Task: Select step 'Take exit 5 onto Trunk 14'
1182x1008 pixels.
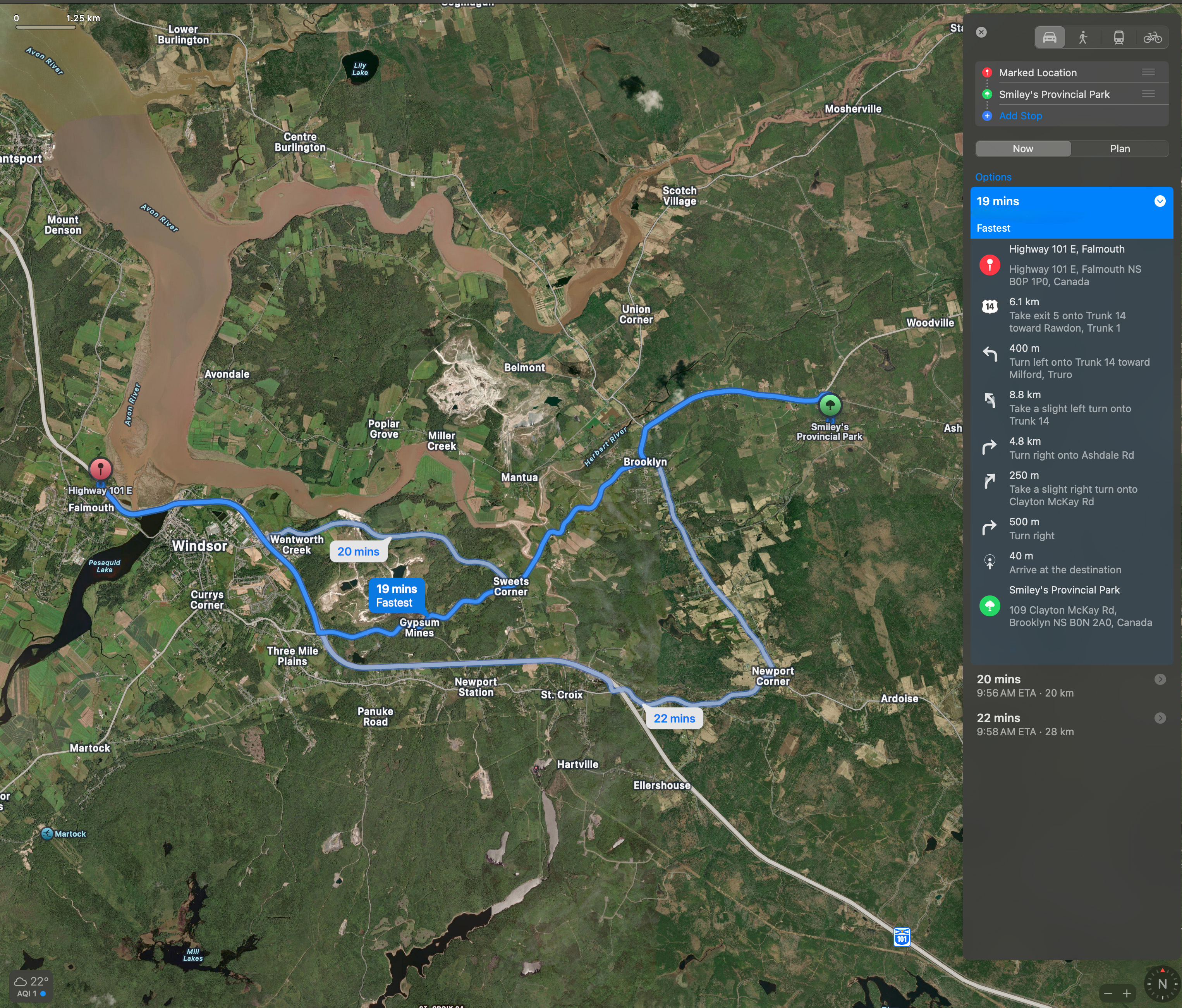Action: (1071, 315)
